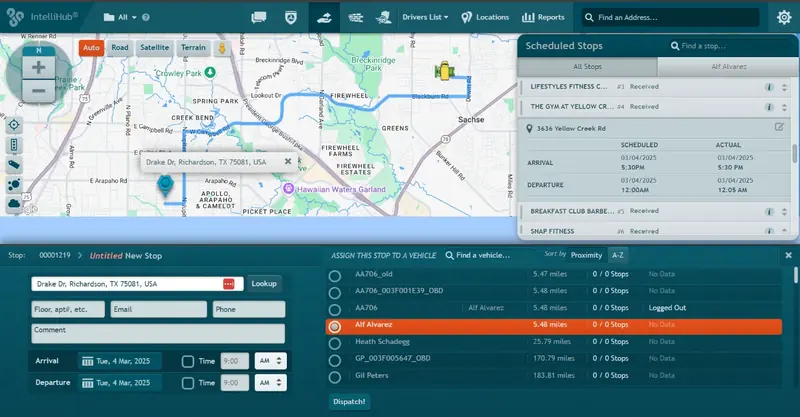Switch map to Satellite view
This screenshot has height=417, width=800.
[x=155, y=47]
